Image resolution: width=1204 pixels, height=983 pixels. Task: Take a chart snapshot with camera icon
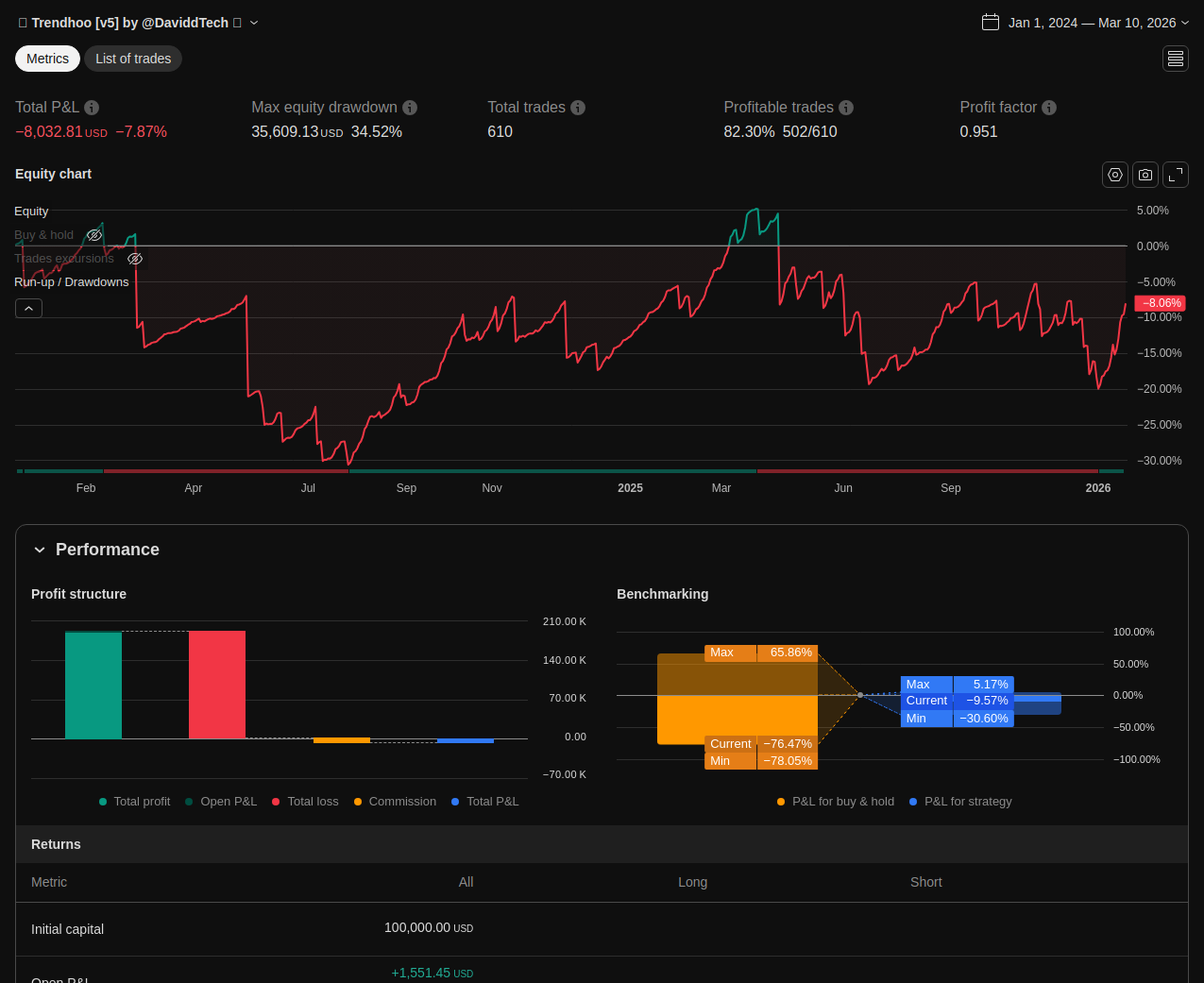tap(1145, 175)
